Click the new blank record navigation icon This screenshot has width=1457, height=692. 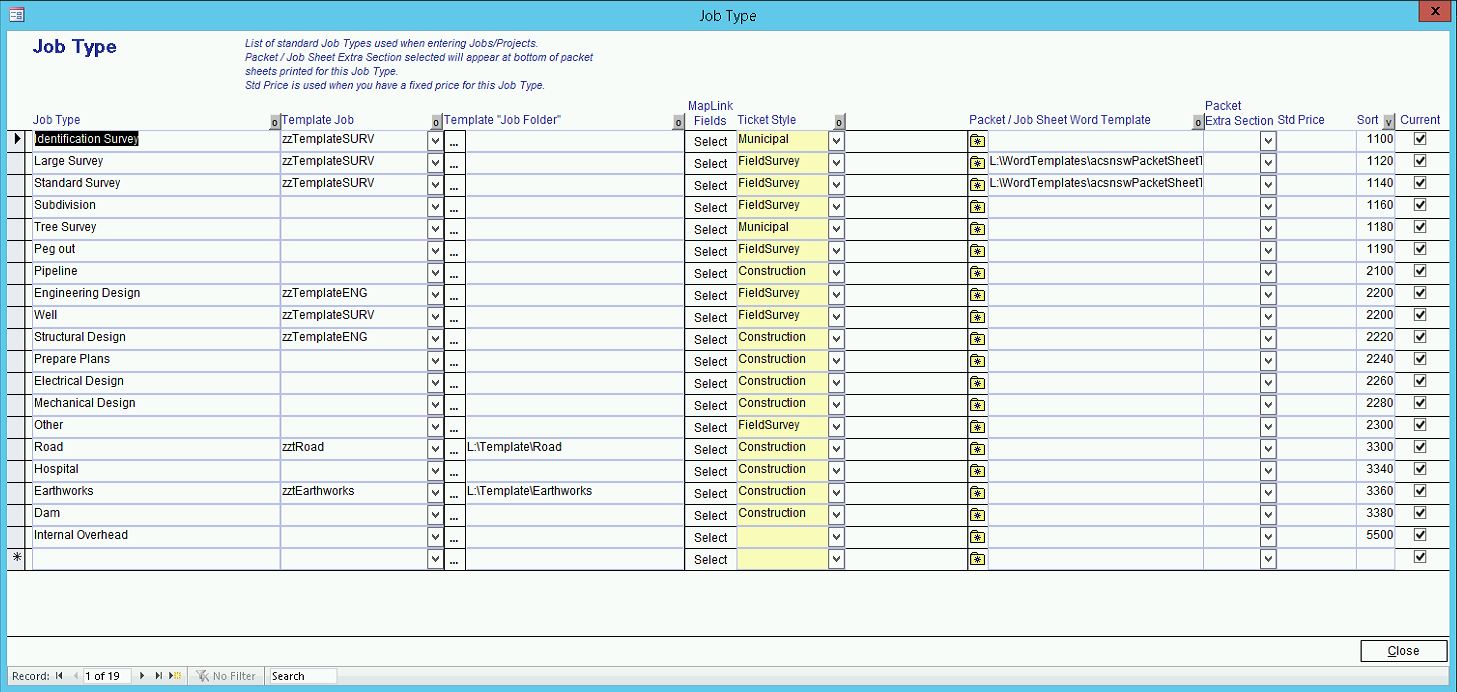175,676
